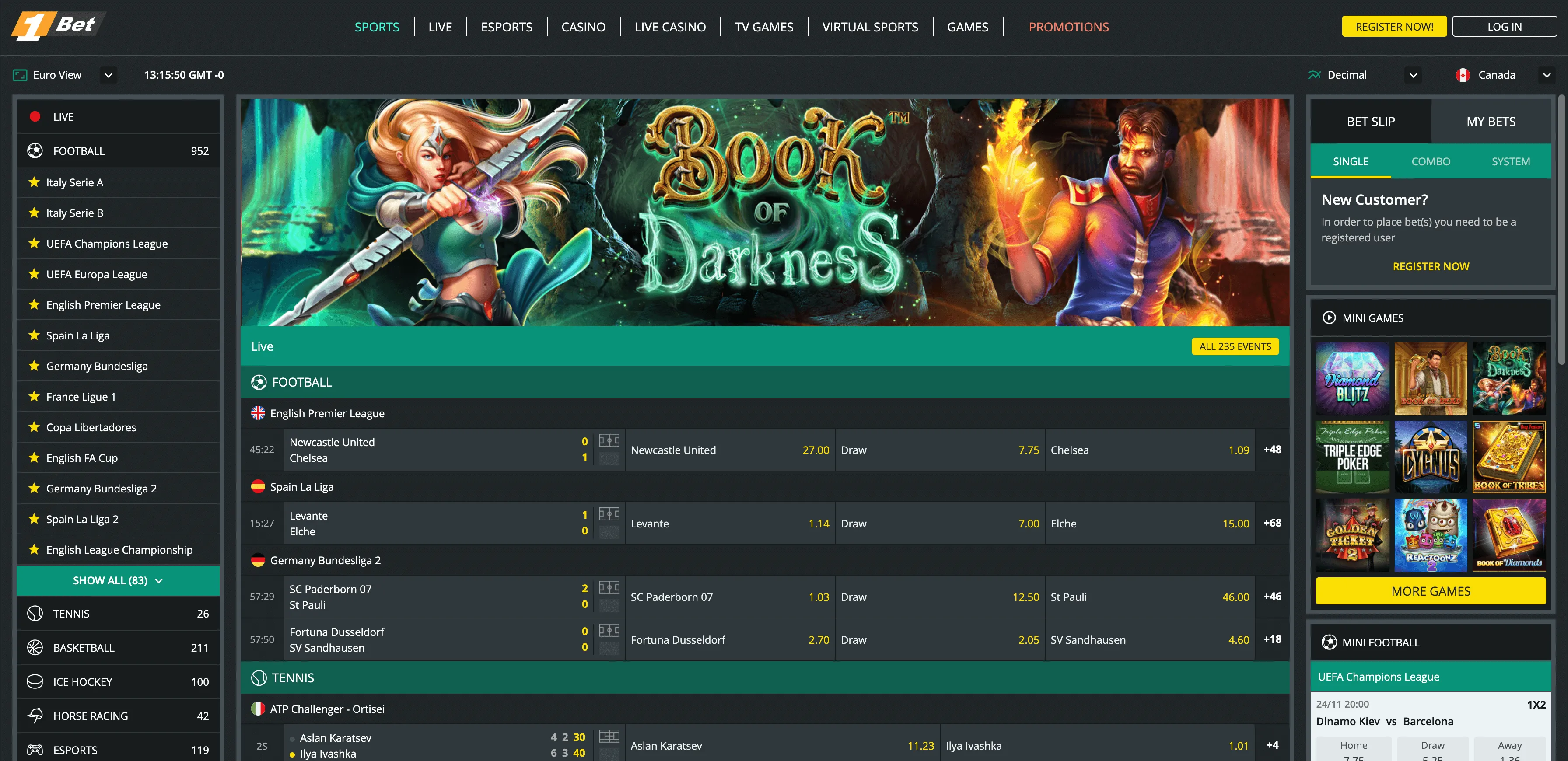Click the MORE GAMES button

click(1431, 591)
